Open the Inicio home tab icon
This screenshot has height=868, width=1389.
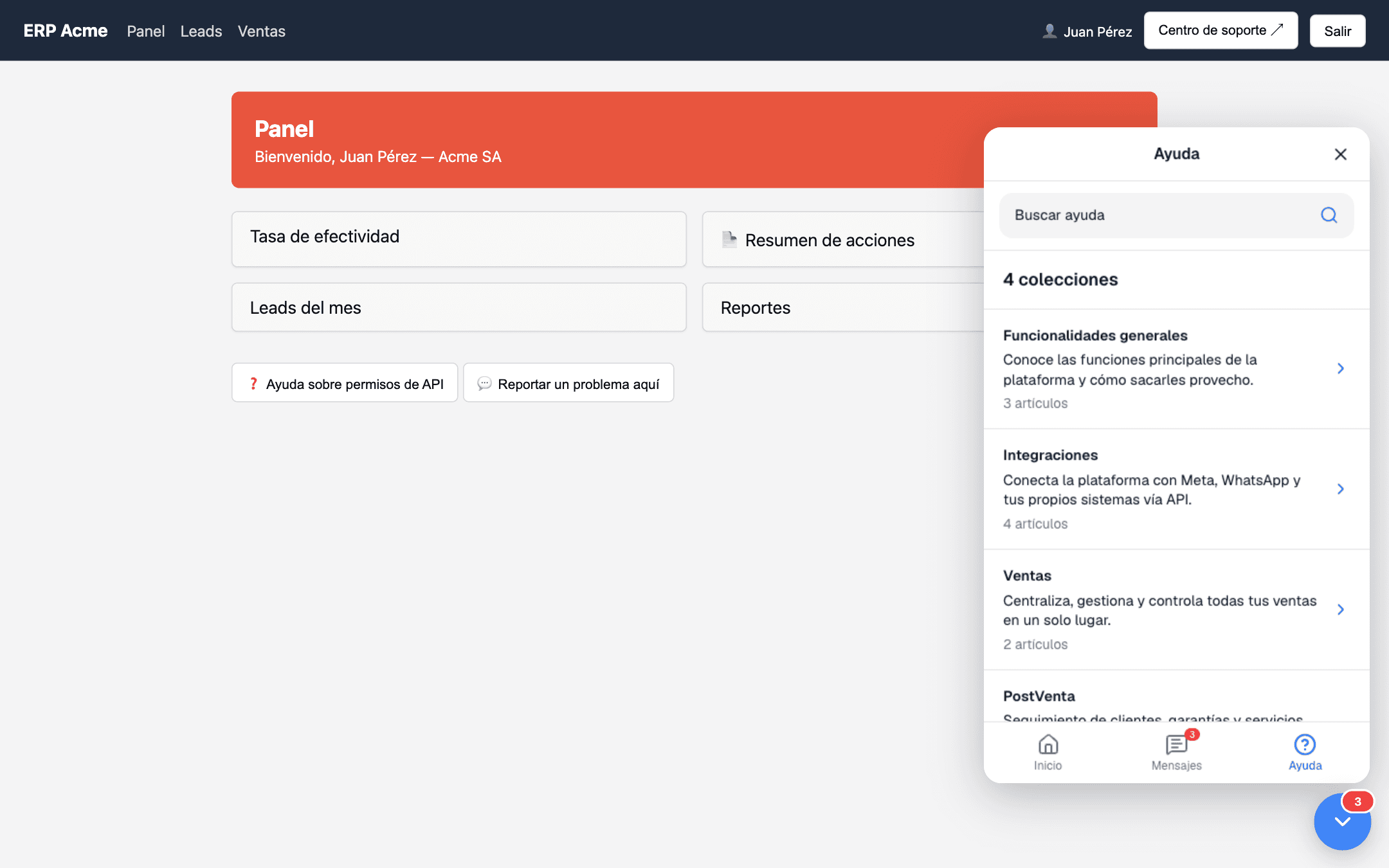[x=1048, y=752]
